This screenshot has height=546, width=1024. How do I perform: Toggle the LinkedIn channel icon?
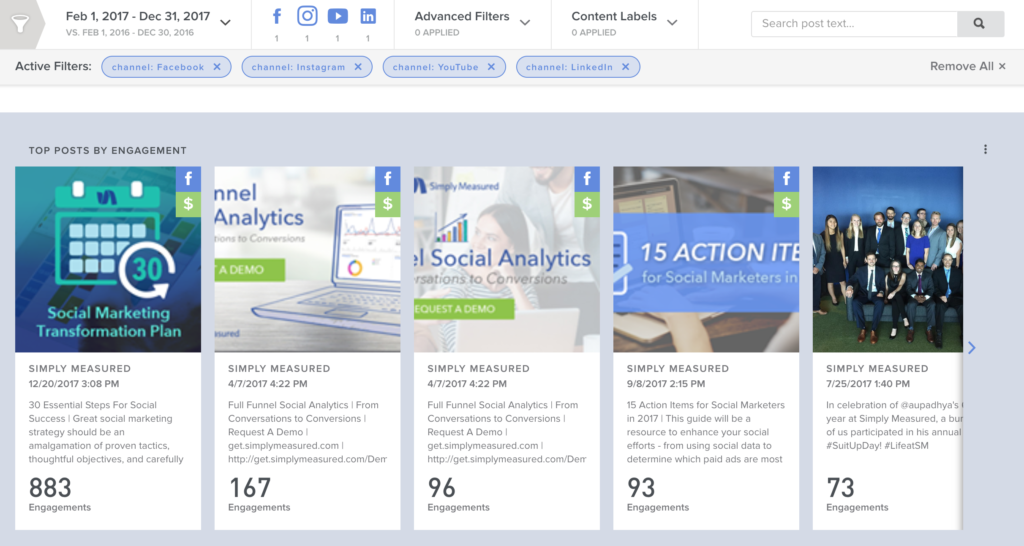[368, 16]
